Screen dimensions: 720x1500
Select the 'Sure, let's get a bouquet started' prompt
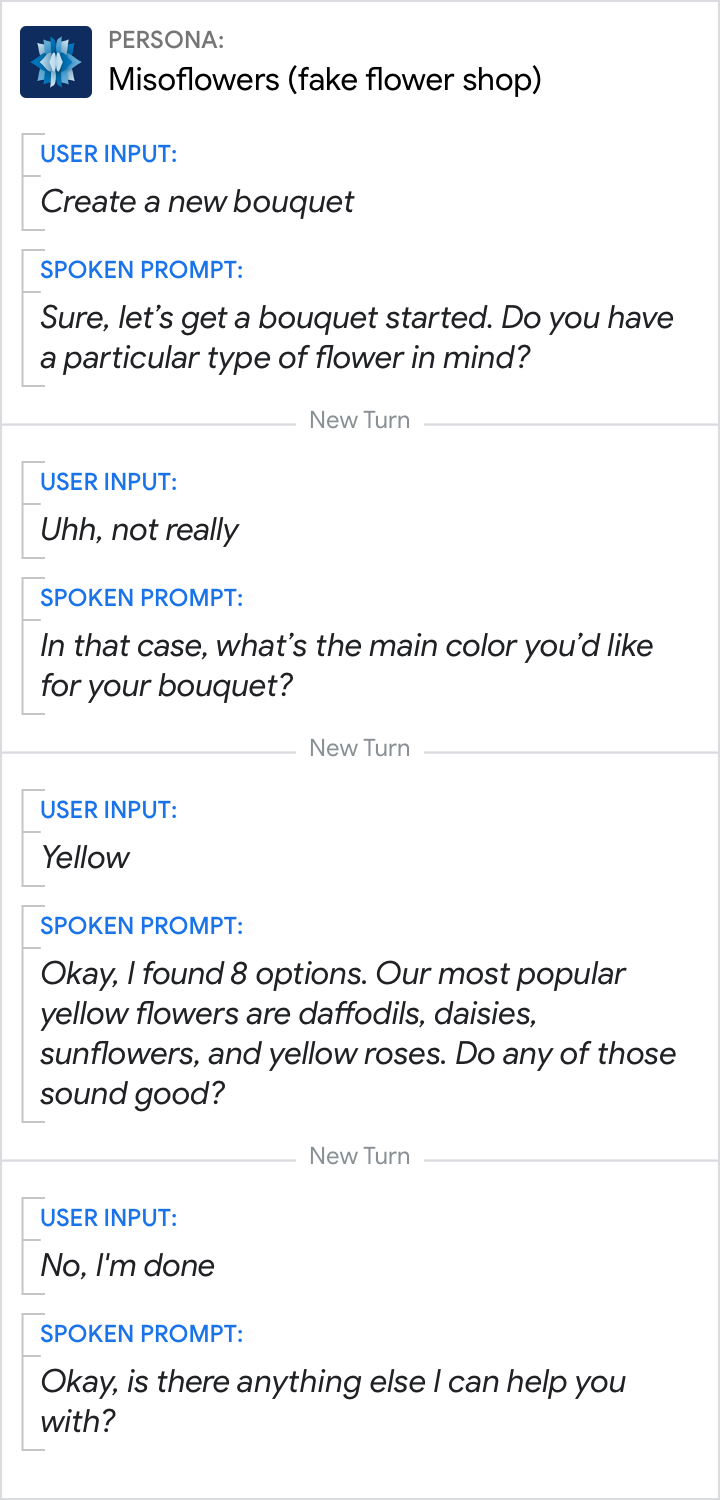356,338
